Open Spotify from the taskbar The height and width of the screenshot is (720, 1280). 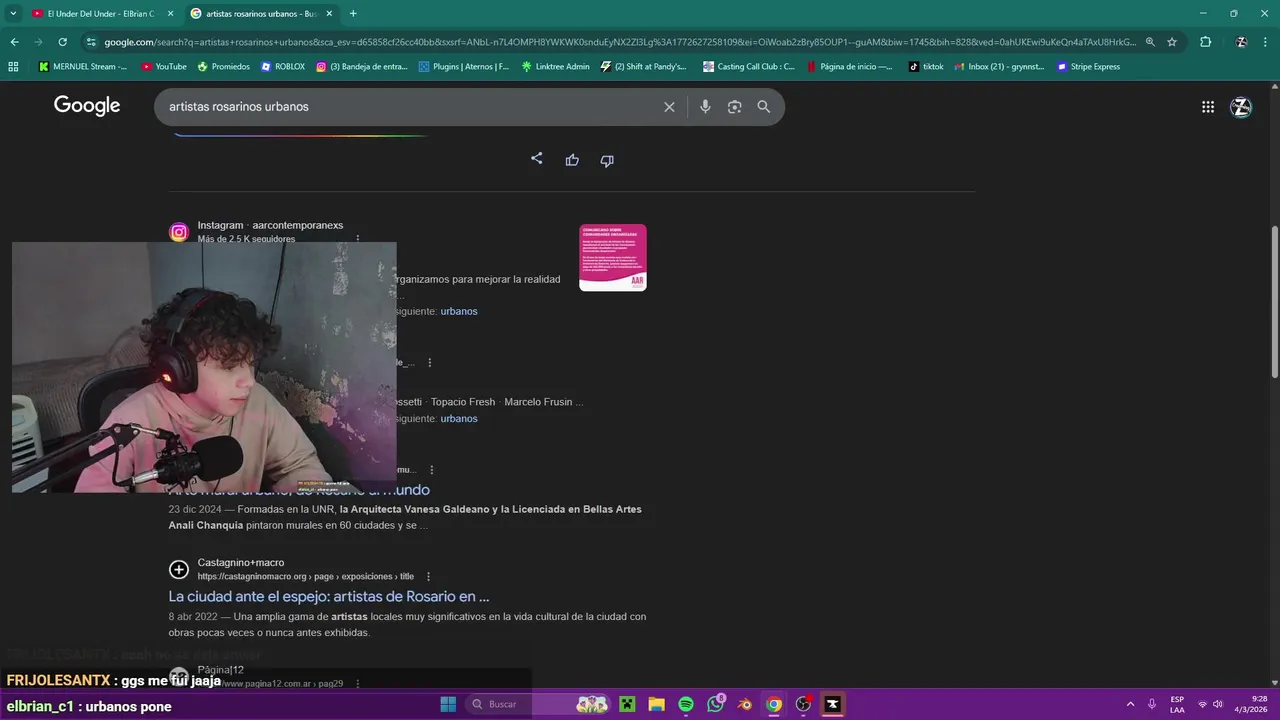point(686,704)
